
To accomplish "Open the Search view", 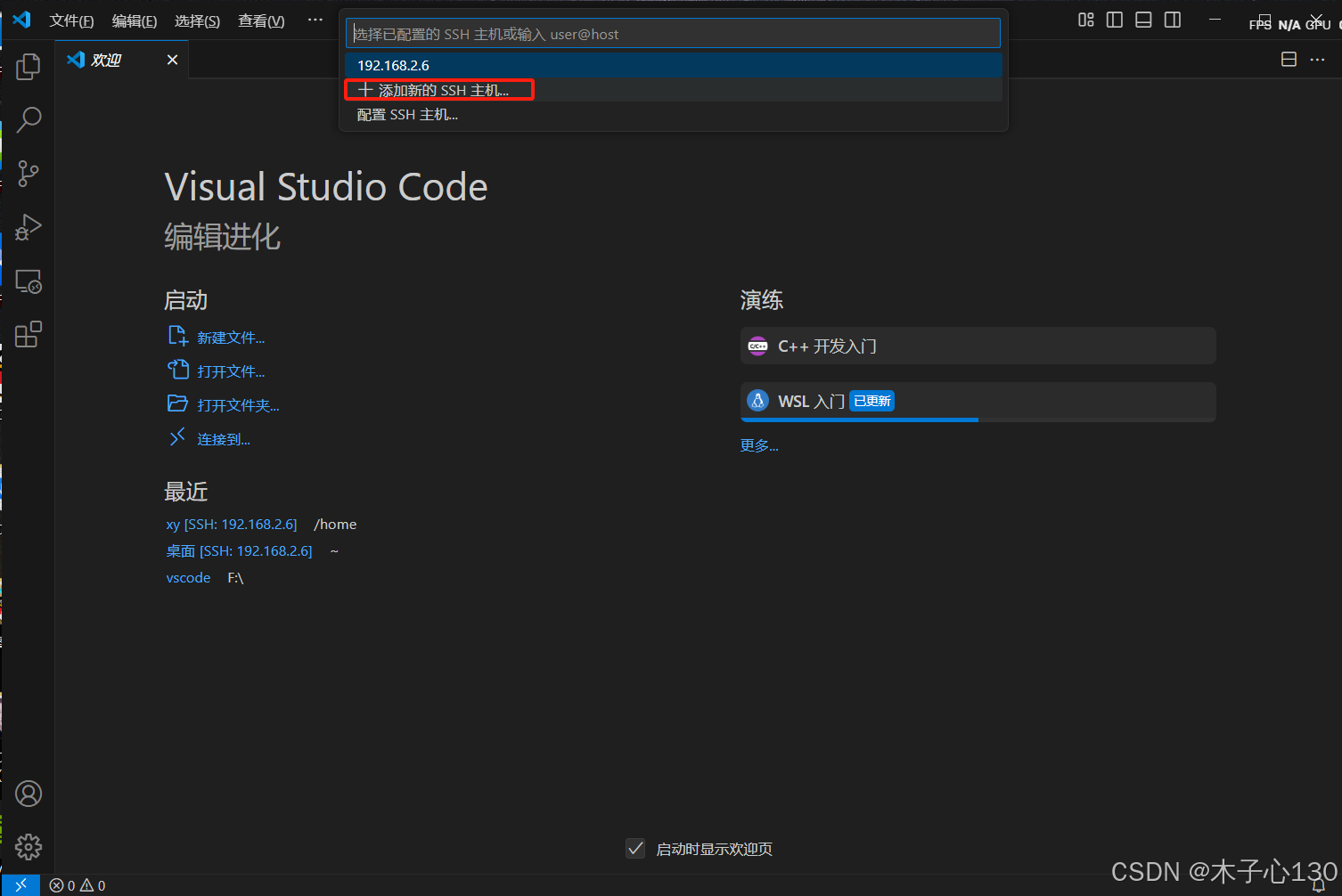I will click(x=28, y=119).
